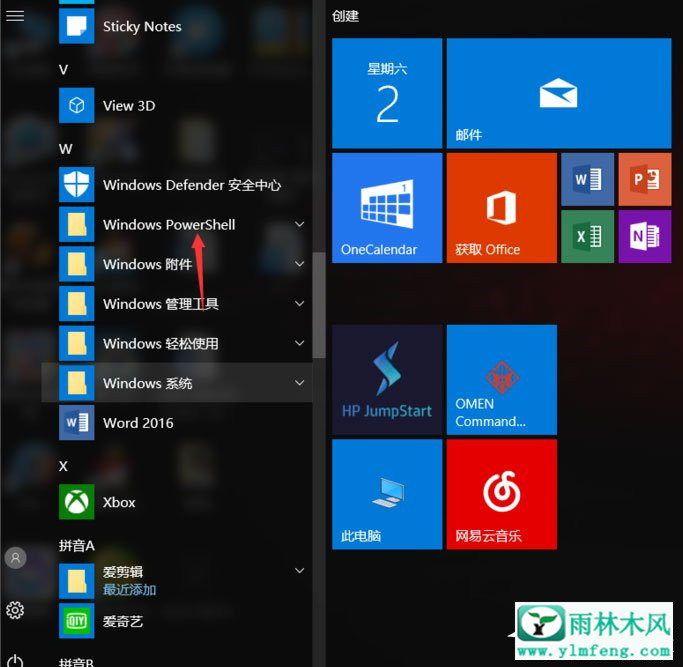The image size is (683, 667).
Task: Open the Word small tile
Action: pyautogui.click(x=588, y=179)
